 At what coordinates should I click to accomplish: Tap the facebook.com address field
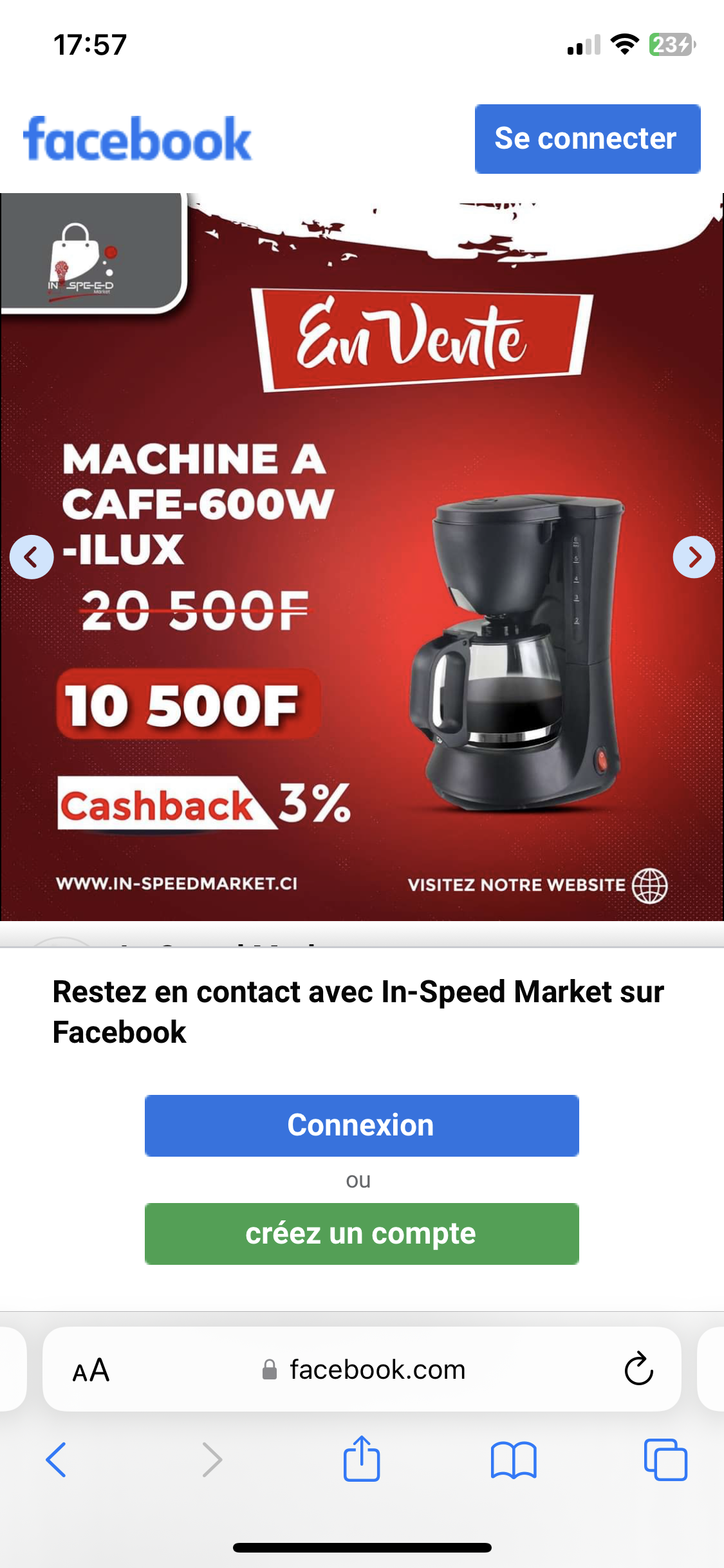(x=362, y=1369)
